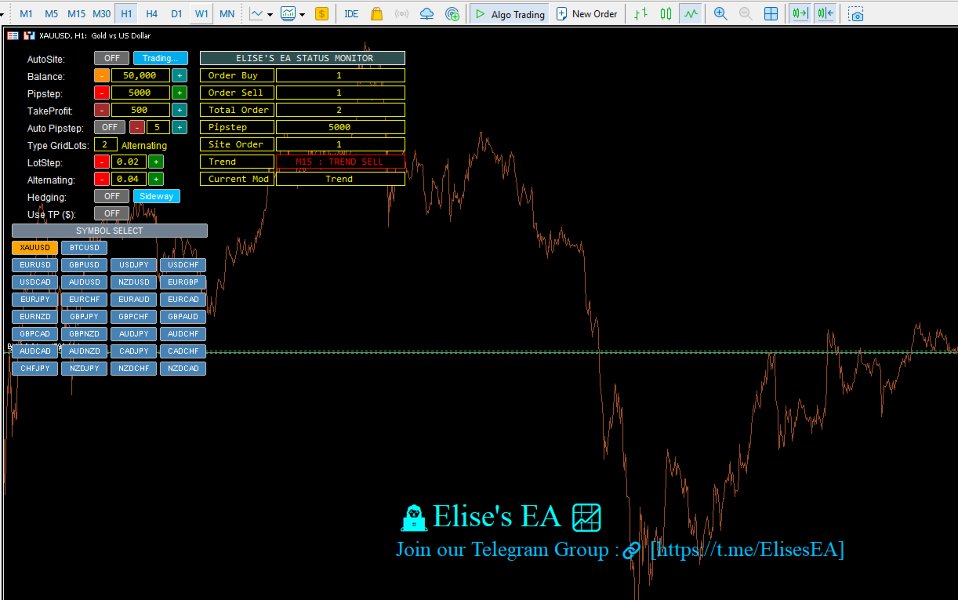Open the New Order dialog
The height and width of the screenshot is (600, 958).
(587, 13)
